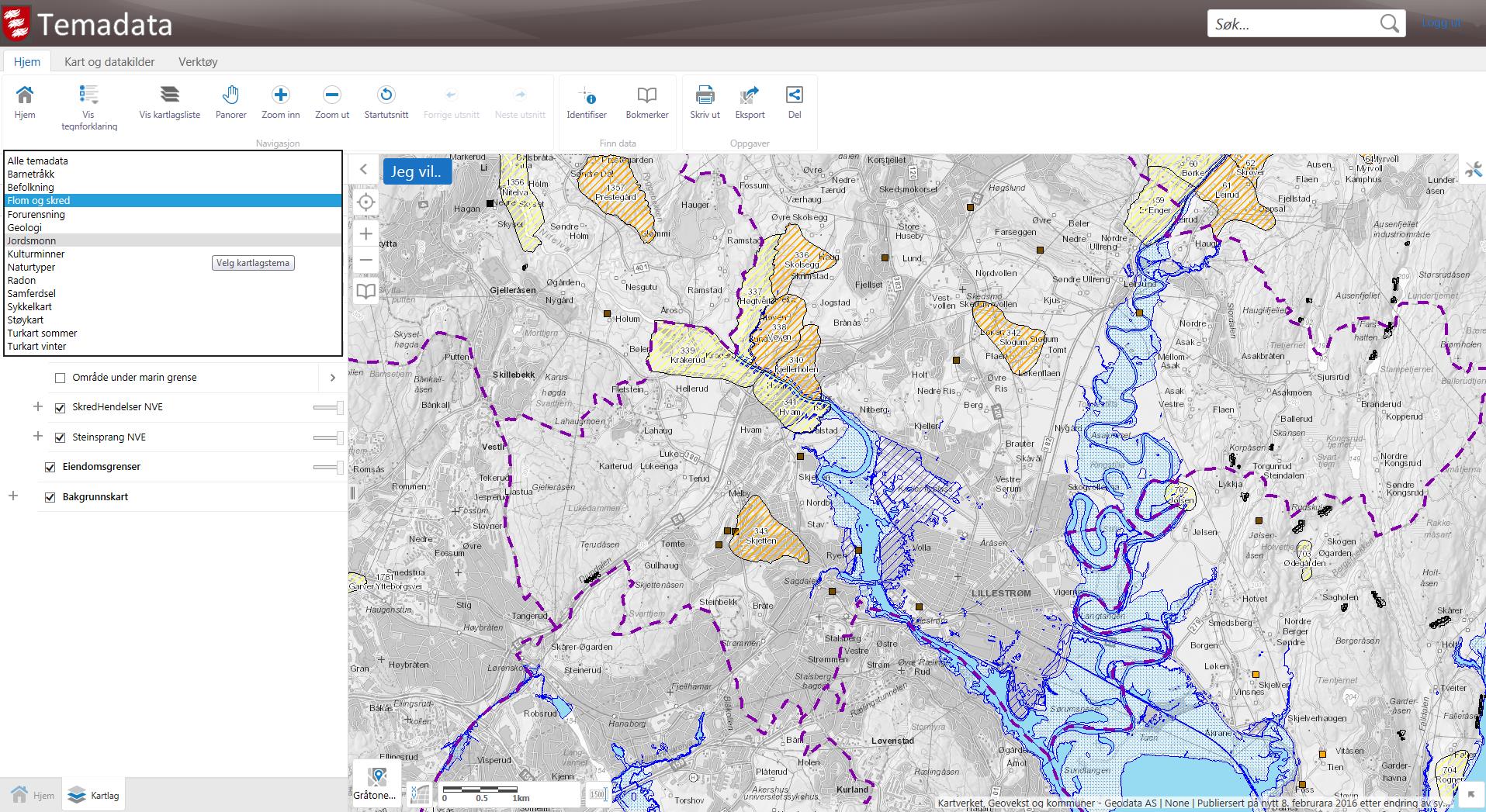This screenshot has width=1486, height=812.
Task: Switch to Kart og datakilder tab
Action: click(x=109, y=62)
